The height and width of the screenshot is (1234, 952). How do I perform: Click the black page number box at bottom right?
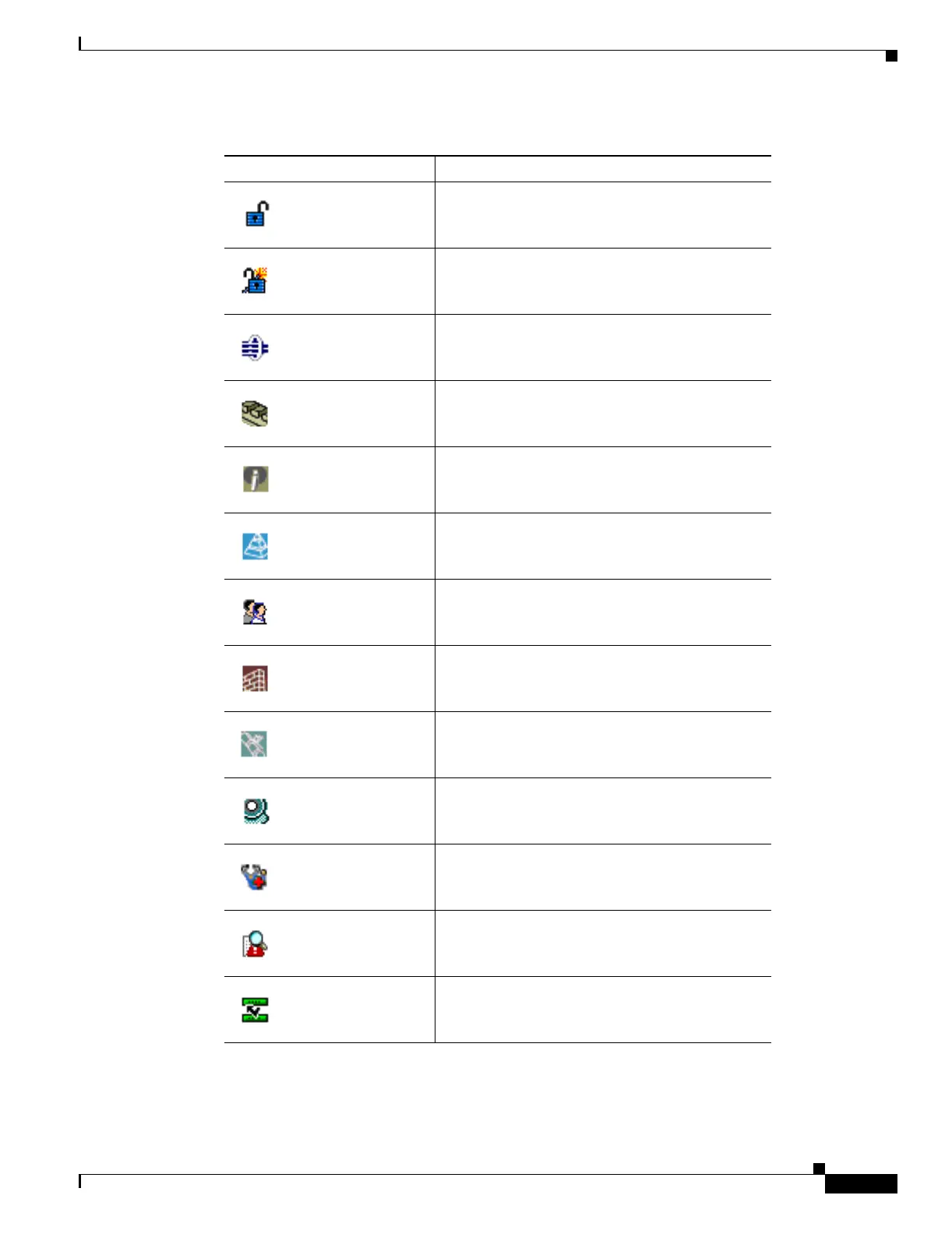pyautogui.click(x=861, y=1184)
